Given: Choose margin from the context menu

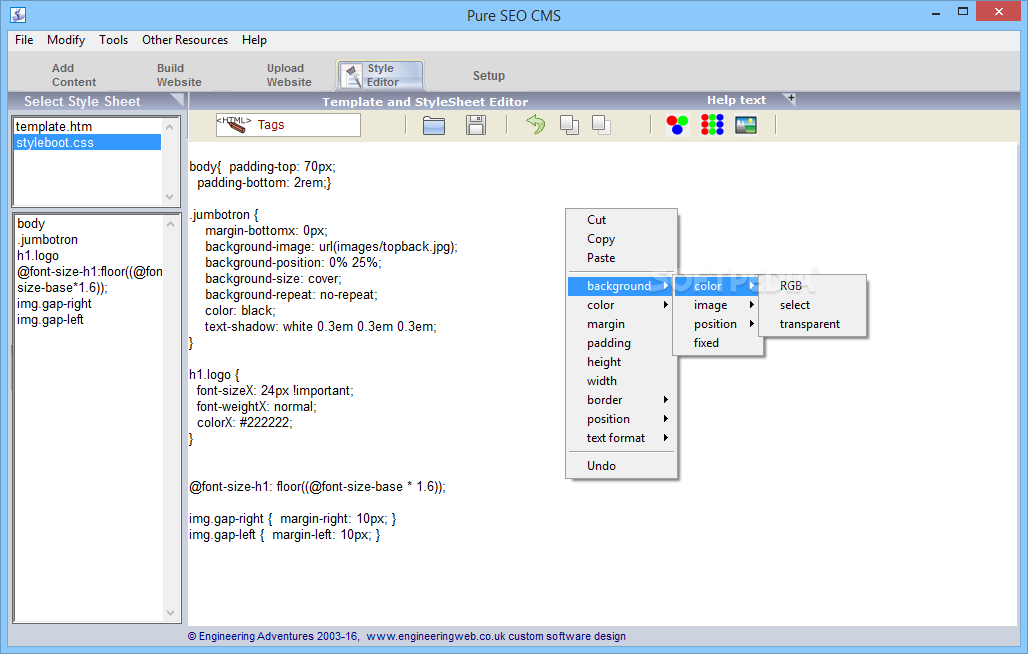Looking at the screenshot, I should coord(622,324).
